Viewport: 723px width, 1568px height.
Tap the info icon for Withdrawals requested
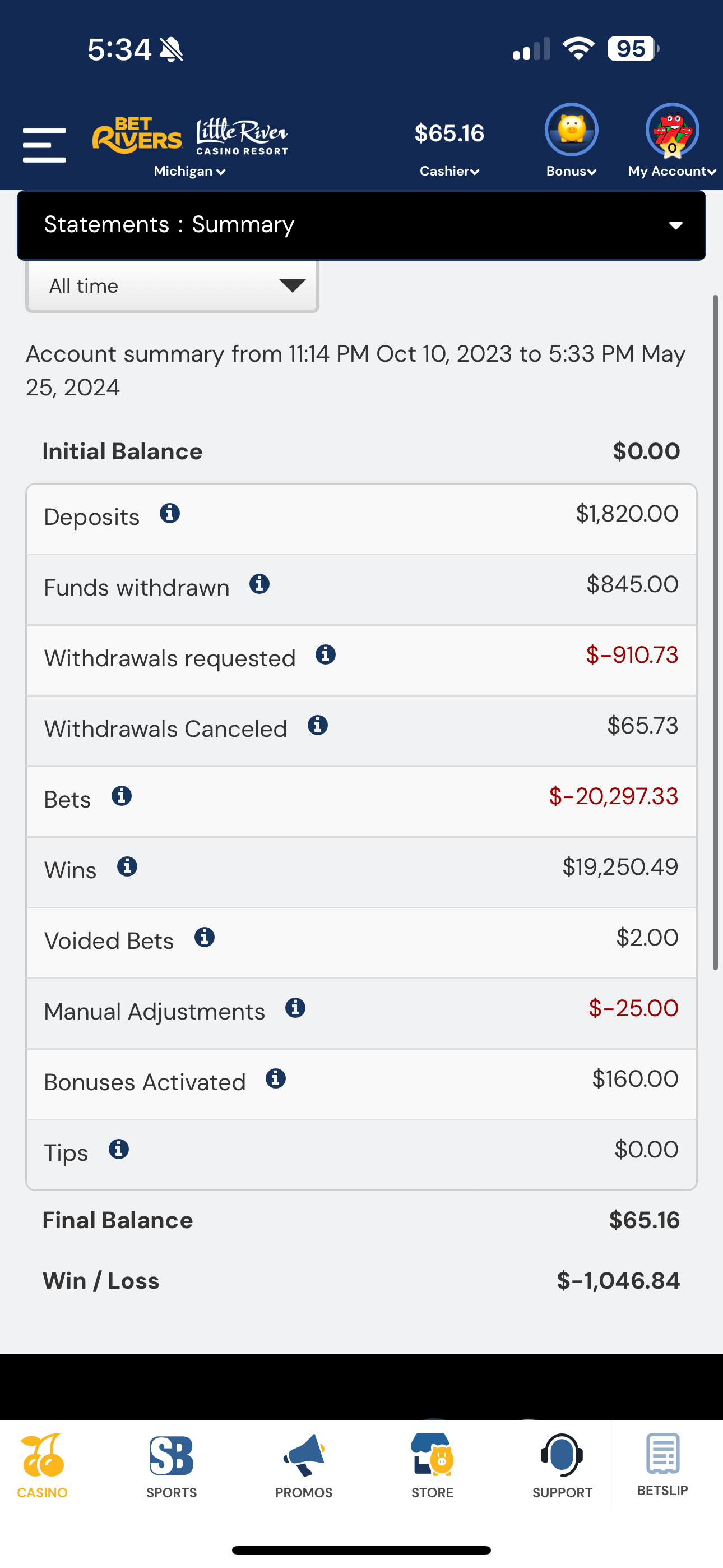tap(326, 655)
